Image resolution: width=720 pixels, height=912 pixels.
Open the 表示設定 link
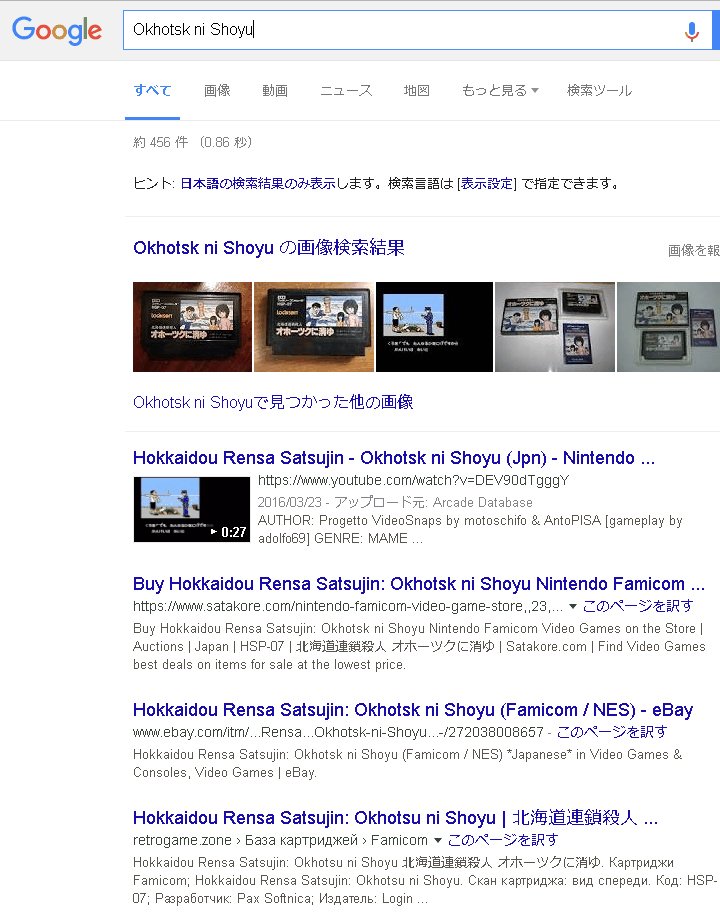(487, 184)
